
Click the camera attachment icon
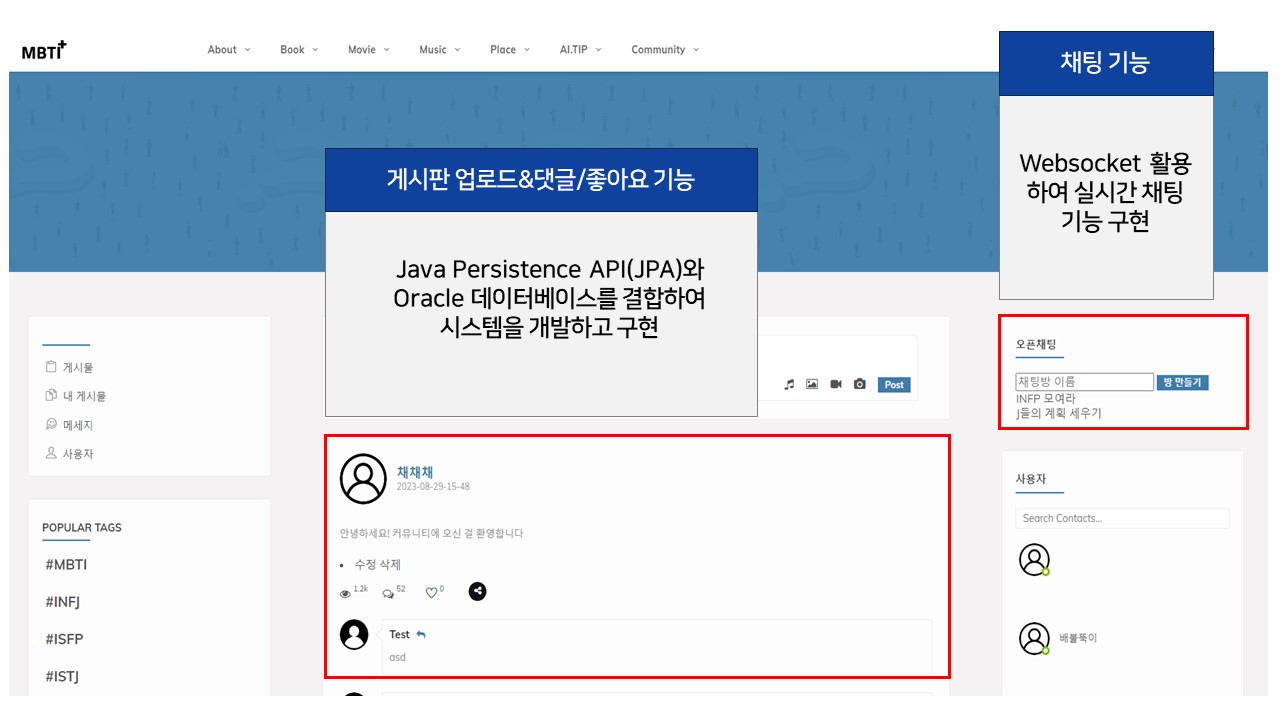coord(860,385)
